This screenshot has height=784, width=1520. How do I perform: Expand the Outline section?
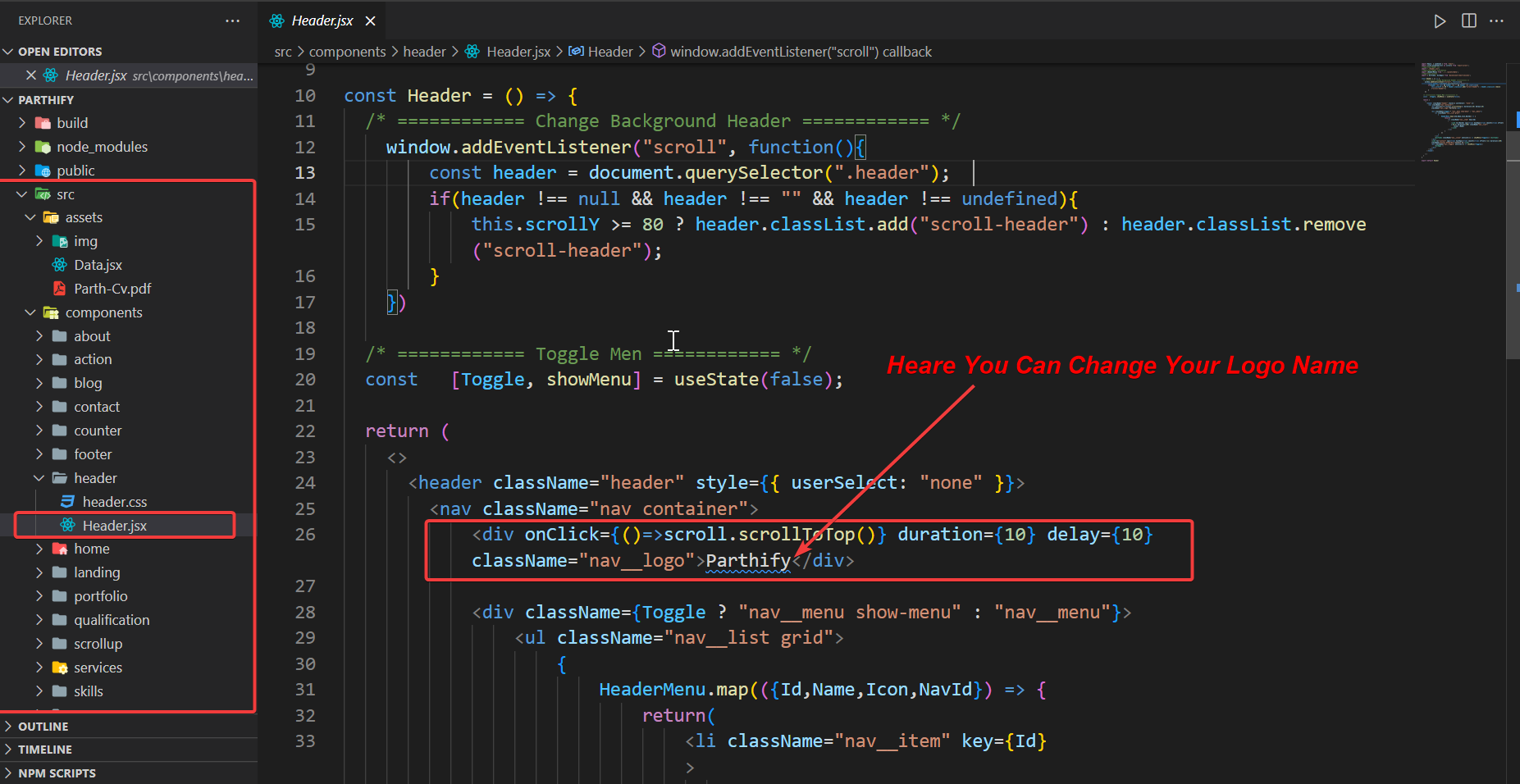pyautogui.click(x=43, y=727)
